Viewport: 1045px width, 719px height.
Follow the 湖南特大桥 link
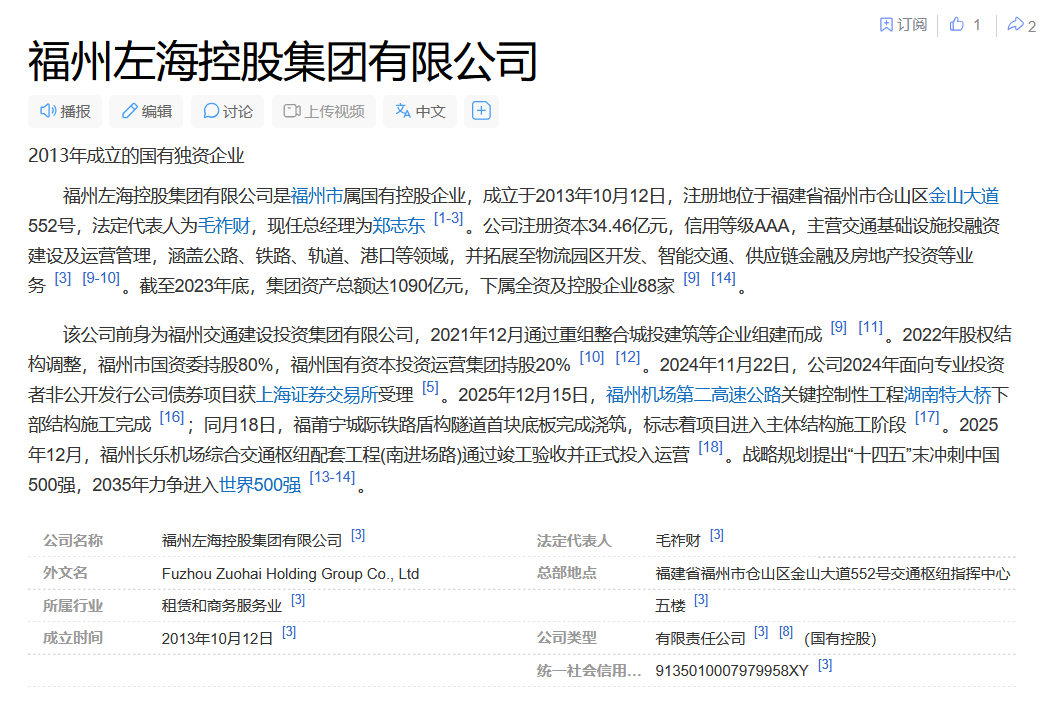point(947,393)
